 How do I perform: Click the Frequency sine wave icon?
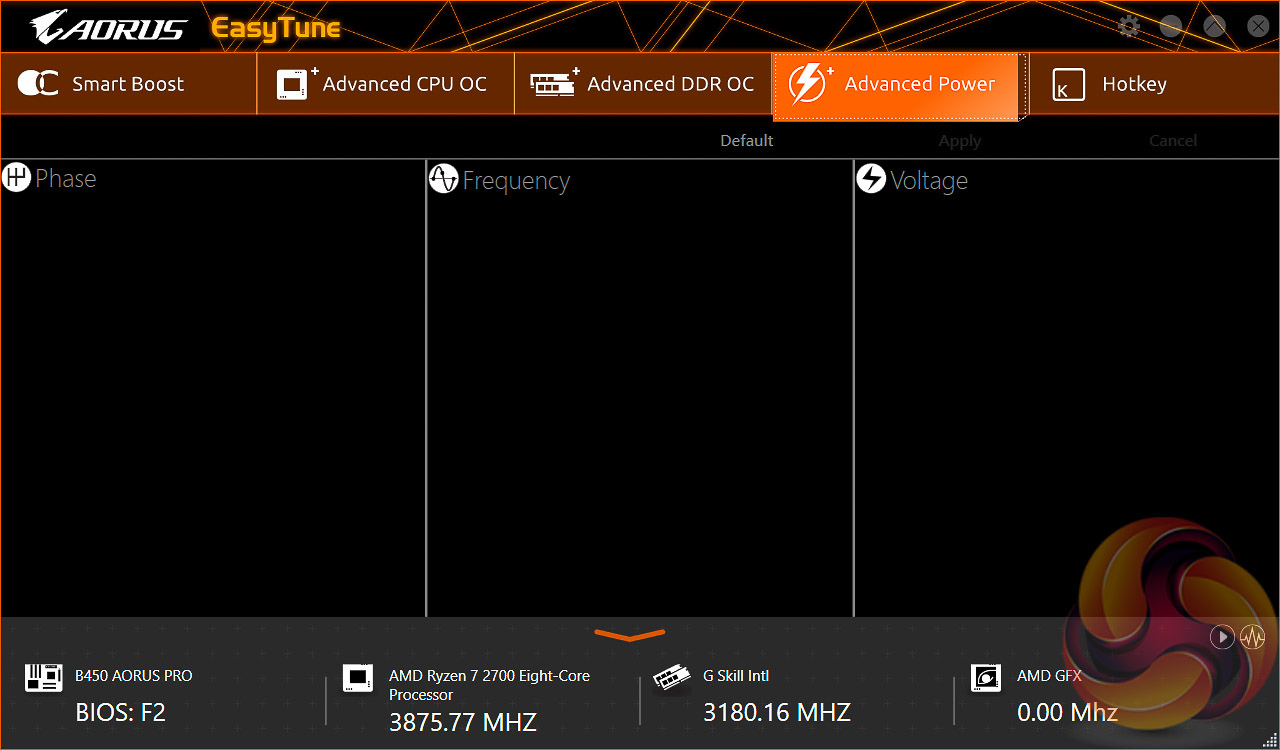point(443,179)
